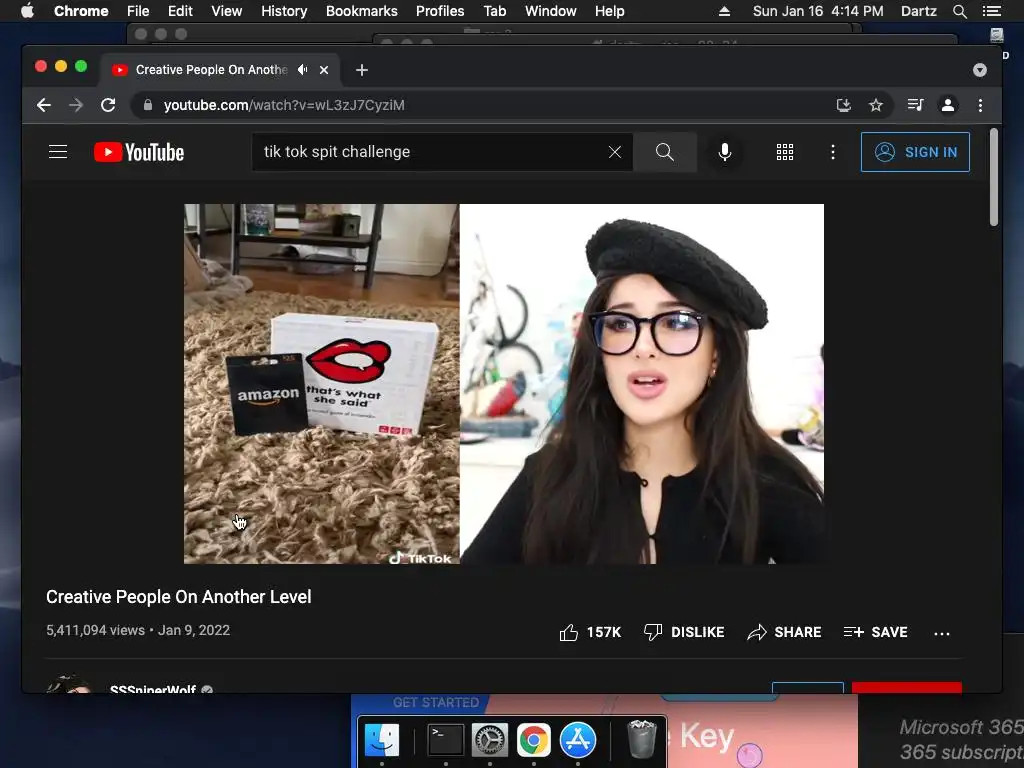Open the Bookmarks menu
This screenshot has height=768, width=1024.
coord(362,11)
